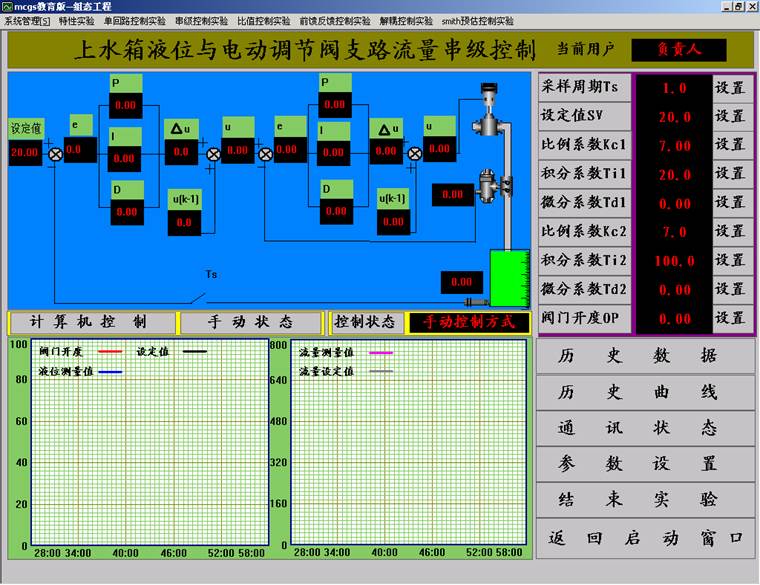Click the first Δu block

pyautogui.click(x=180, y=128)
